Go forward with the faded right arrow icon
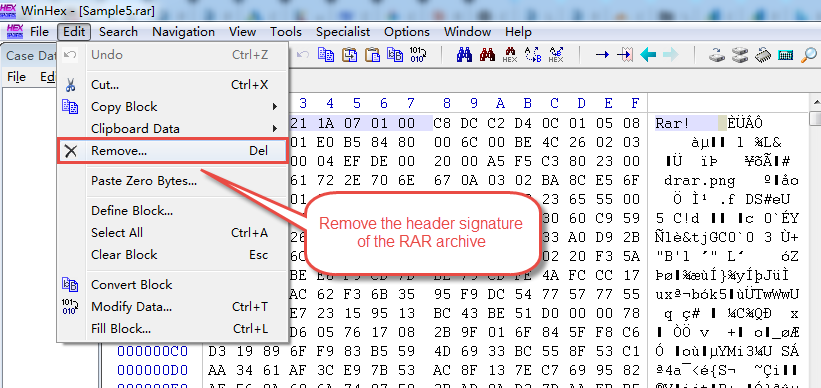Image resolution: width=821 pixels, height=388 pixels. coord(671,54)
